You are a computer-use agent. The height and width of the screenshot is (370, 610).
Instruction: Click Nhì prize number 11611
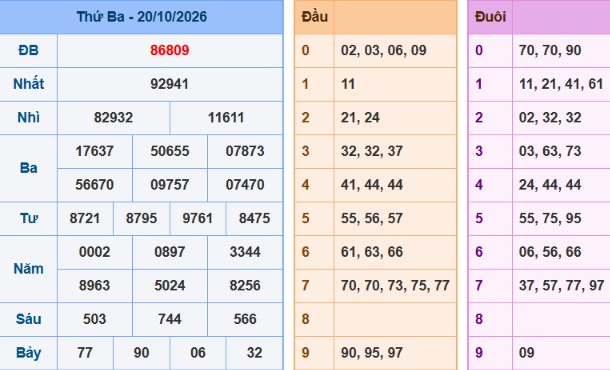coord(226,117)
